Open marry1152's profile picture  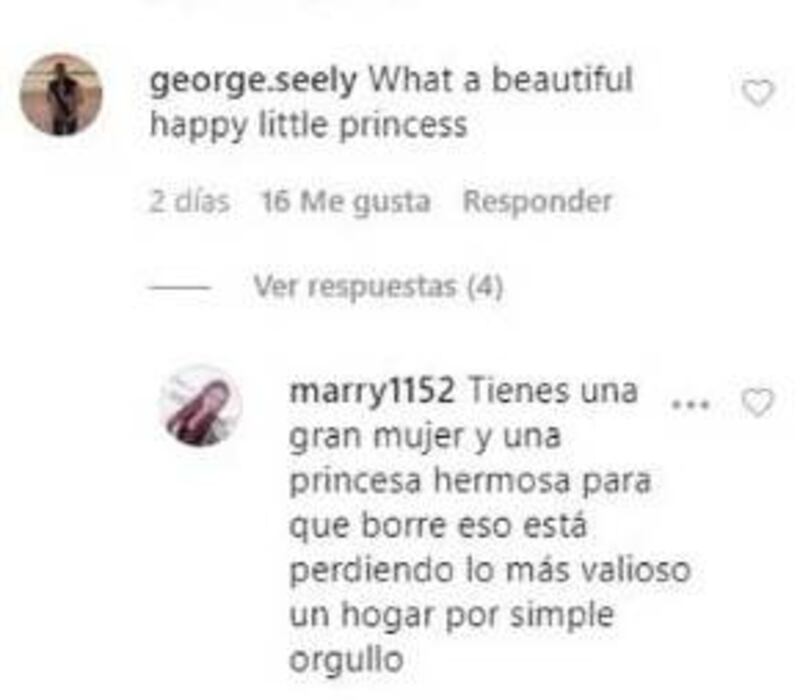pyautogui.click(x=201, y=407)
